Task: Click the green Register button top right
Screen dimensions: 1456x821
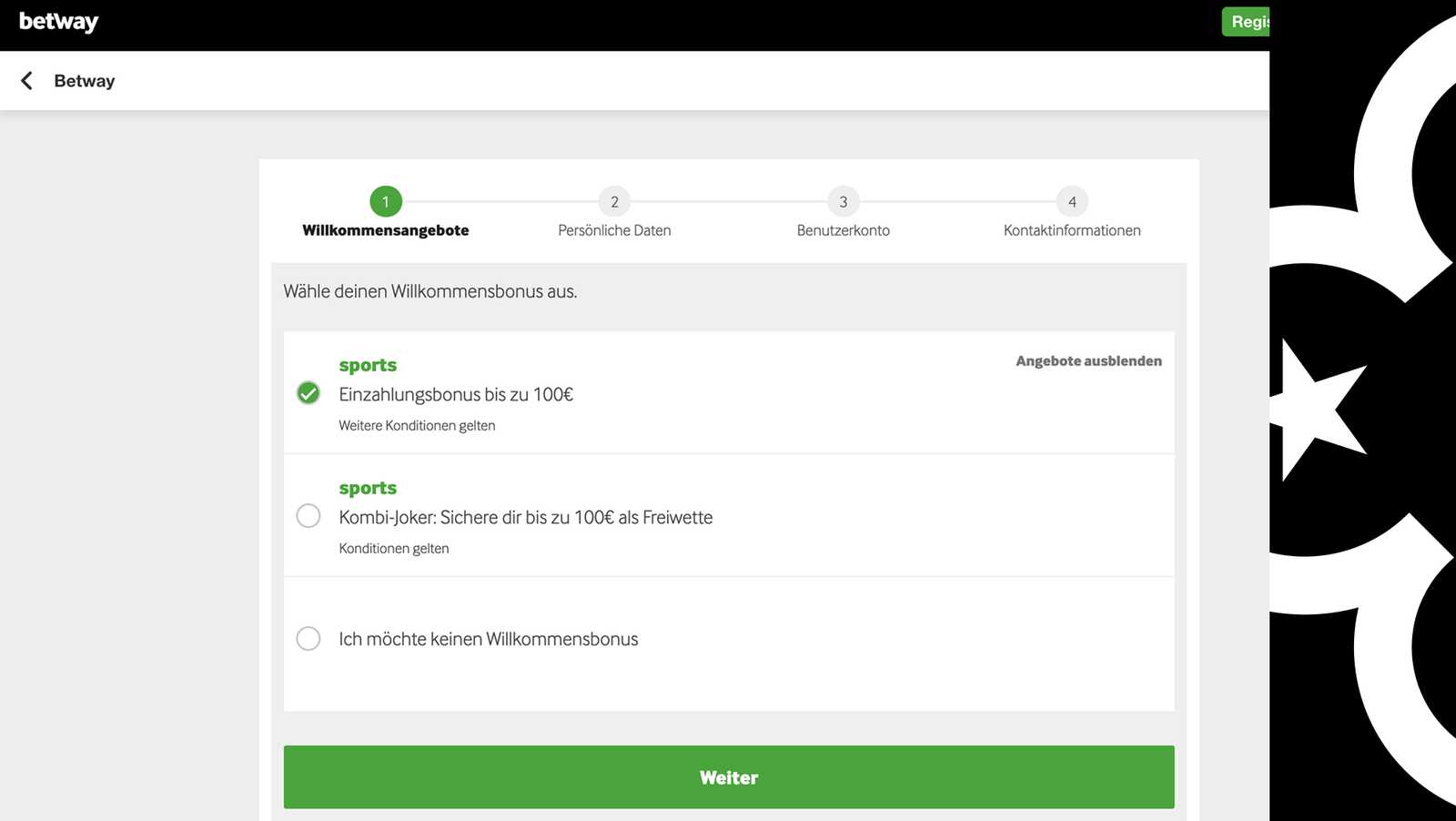Action: [x=1246, y=22]
